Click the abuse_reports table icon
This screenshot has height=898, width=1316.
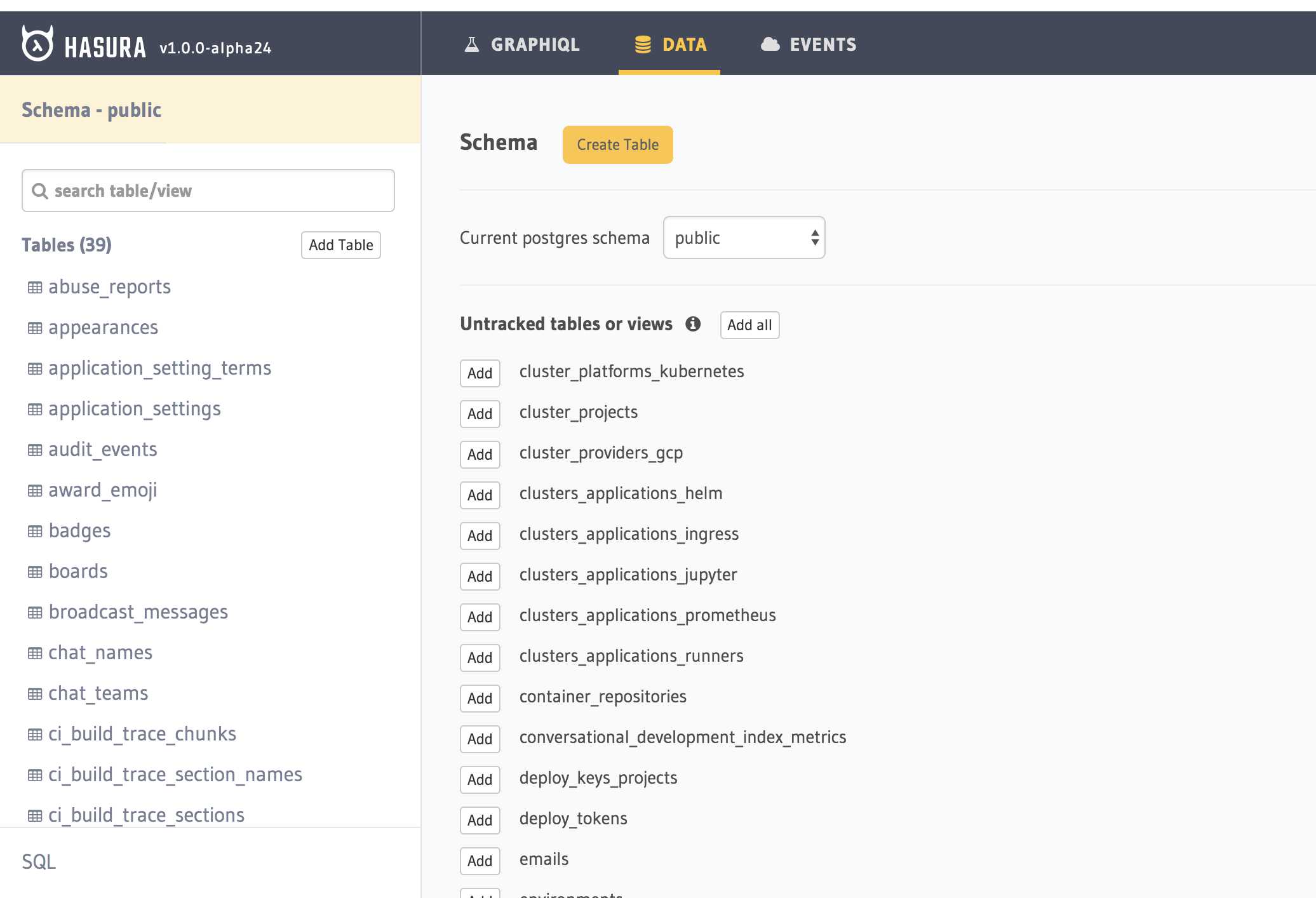pyautogui.click(x=35, y=288)
